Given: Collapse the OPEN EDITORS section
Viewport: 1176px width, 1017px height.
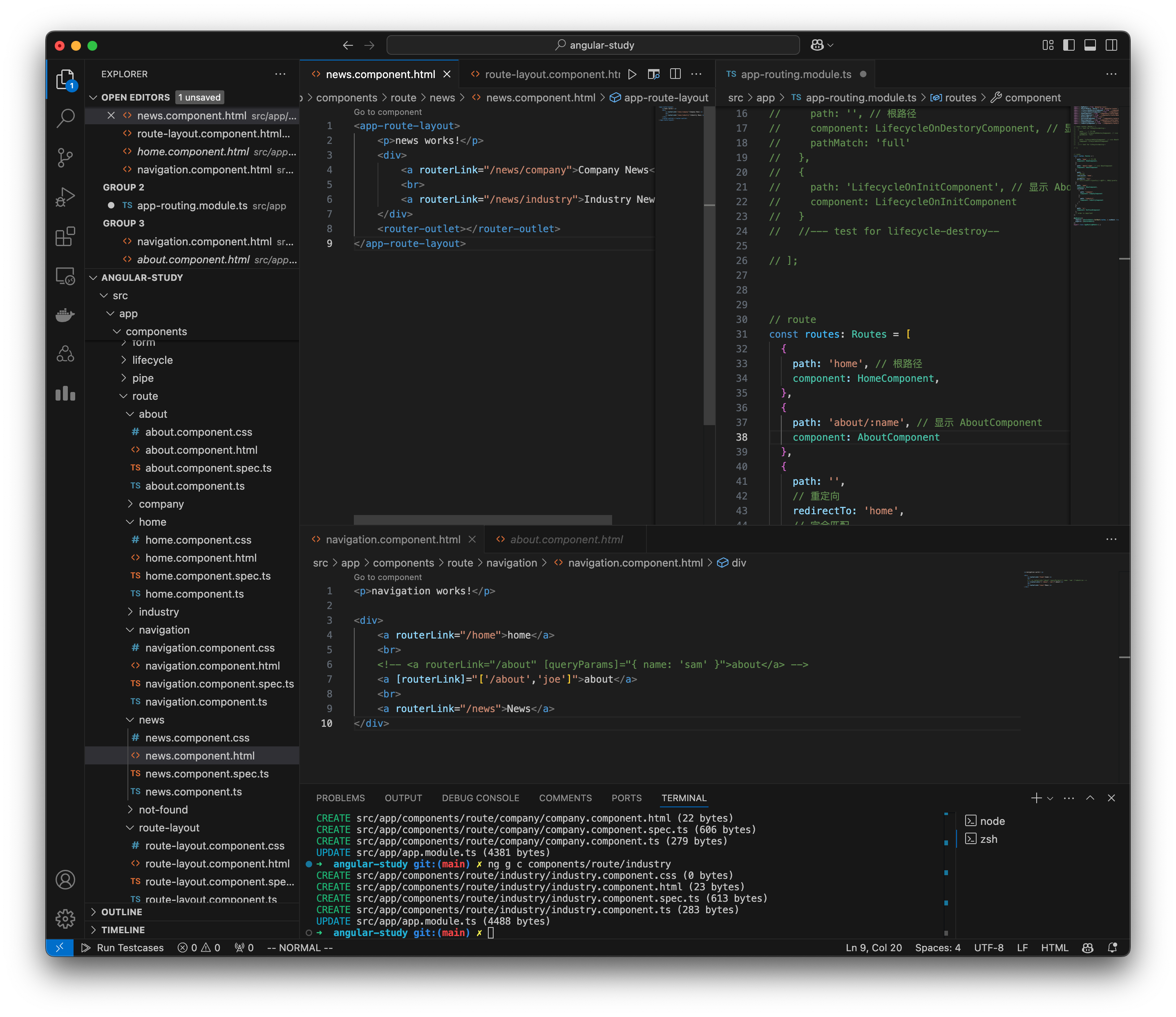Looking at the screenshot, I should pyautogui.click(x=136, y=97).
